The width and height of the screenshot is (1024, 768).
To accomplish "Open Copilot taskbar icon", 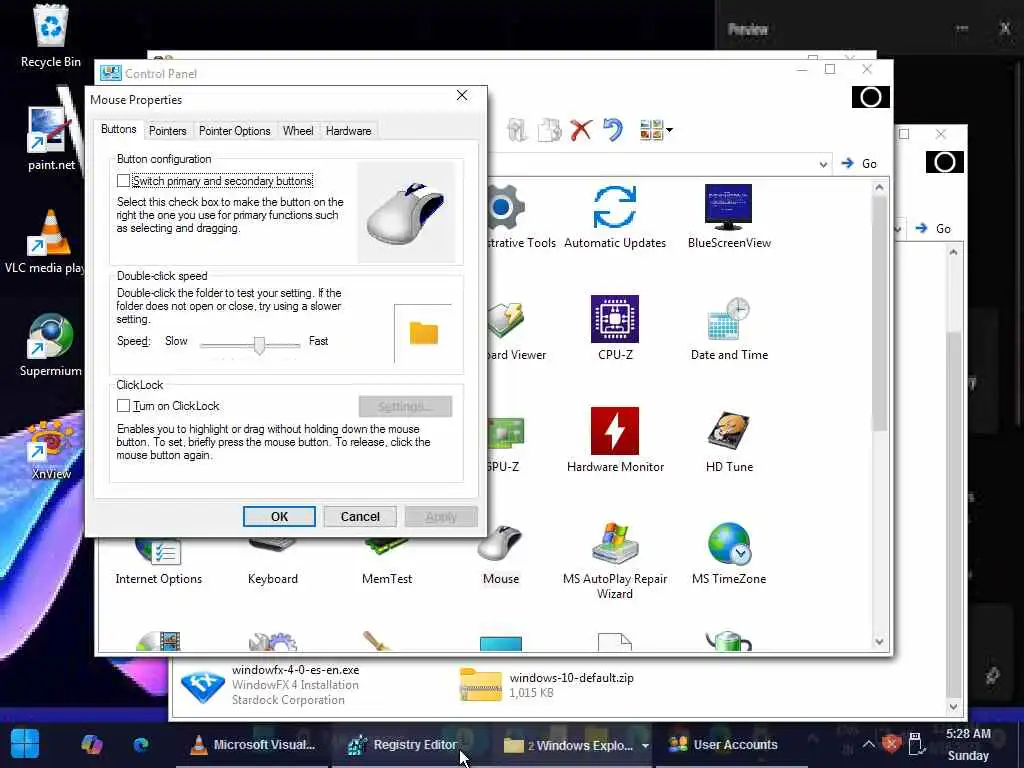I will click(x=91, y=744).
